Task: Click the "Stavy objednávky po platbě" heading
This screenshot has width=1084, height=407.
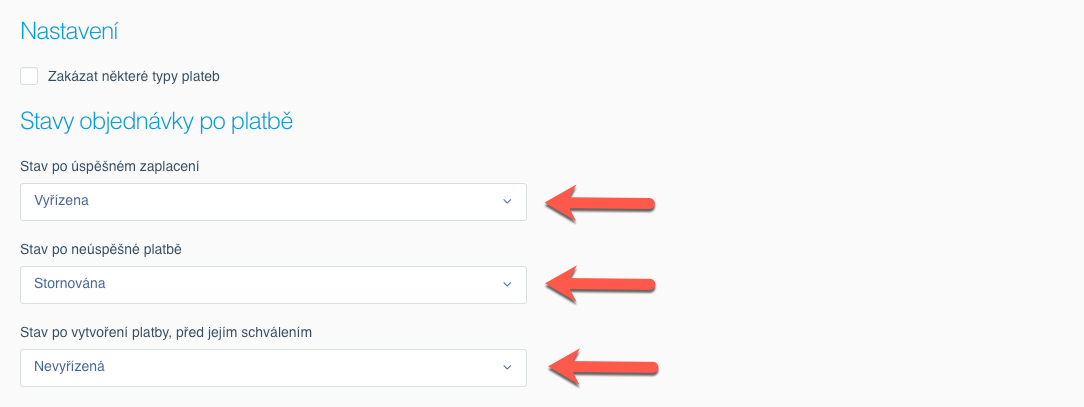Action: pos(156,123)
